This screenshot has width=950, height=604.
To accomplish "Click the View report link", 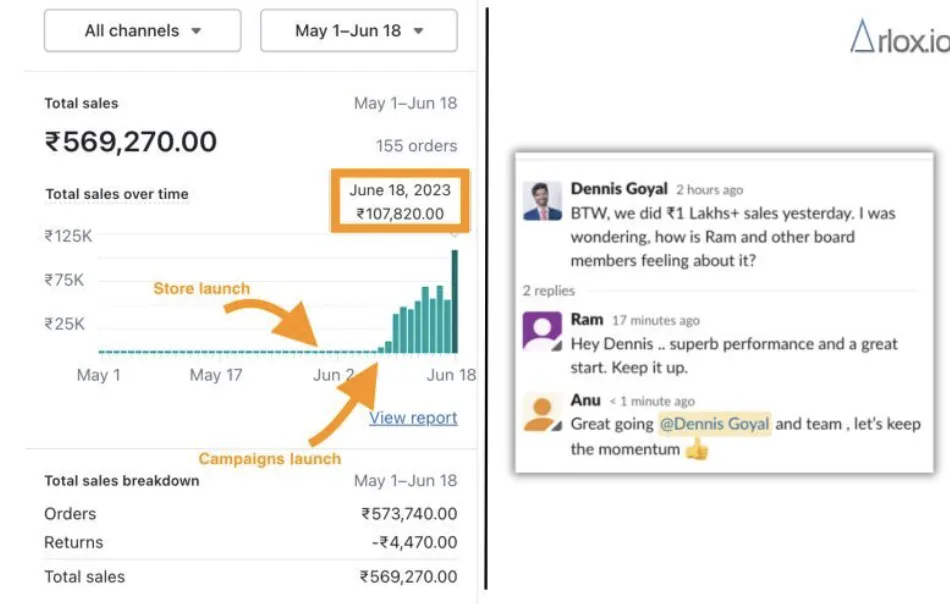I will click(413, 418).
